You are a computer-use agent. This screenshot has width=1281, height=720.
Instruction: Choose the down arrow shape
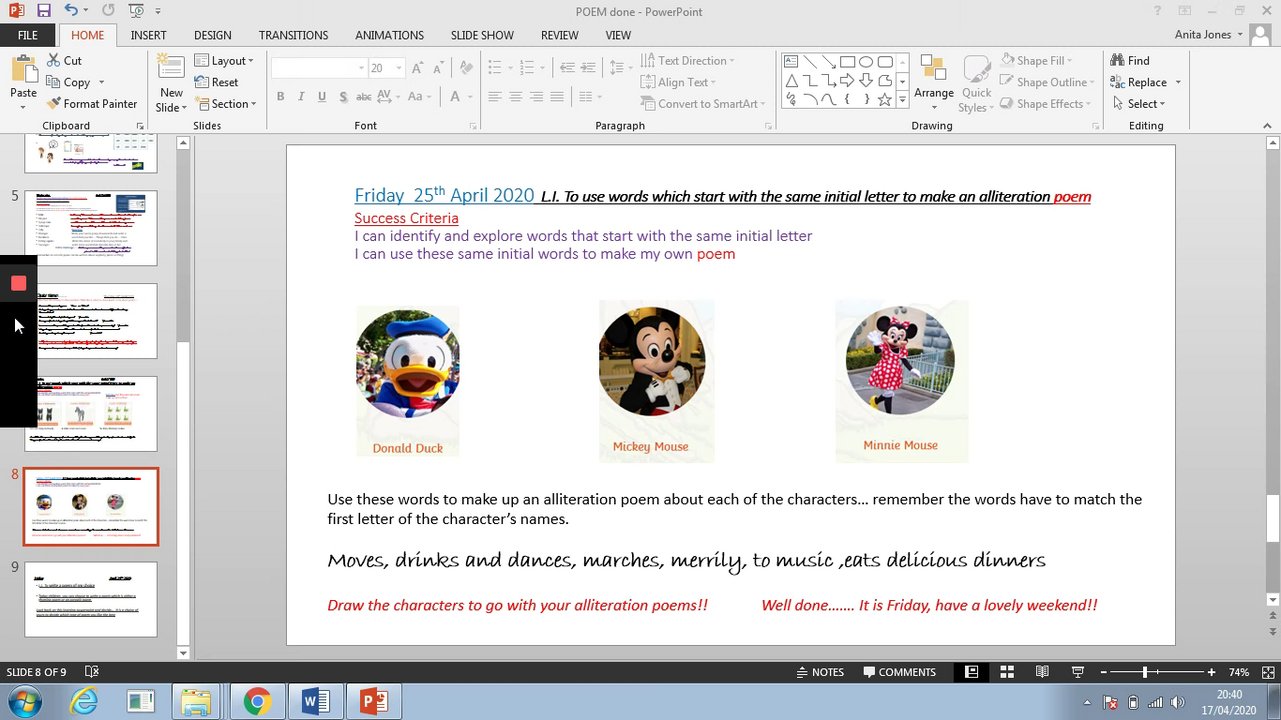[866, 81]
